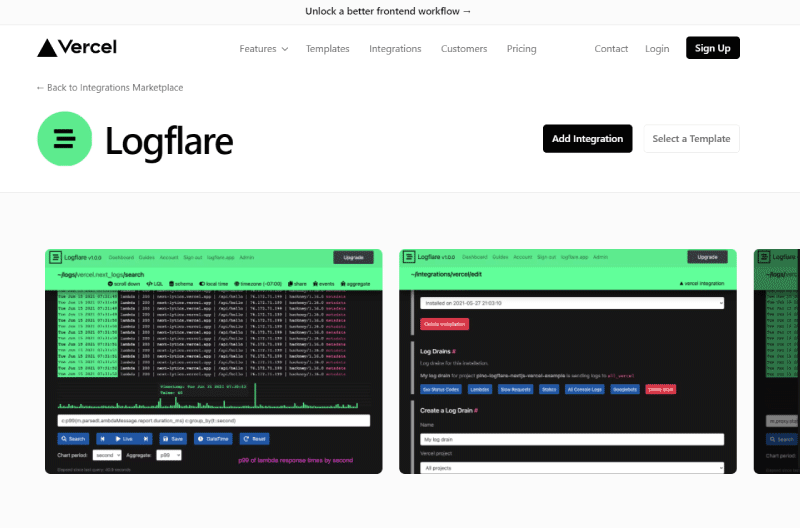
Task: Click the blue Save button
Action: tap(173, 439)
